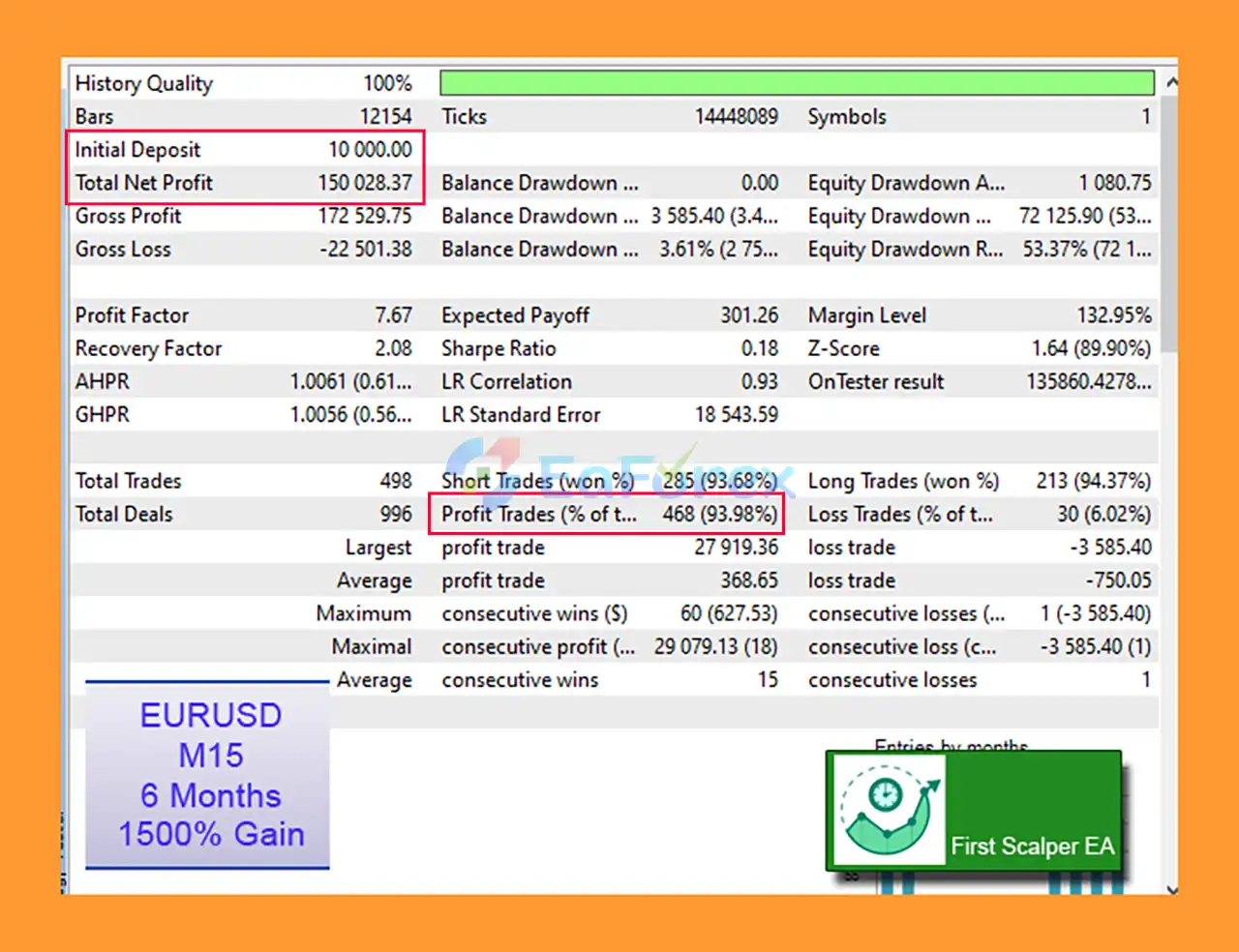Click the scrollbar down arrow
The width and height of the screenshot is (1239, 952).
coord(1171,888)
